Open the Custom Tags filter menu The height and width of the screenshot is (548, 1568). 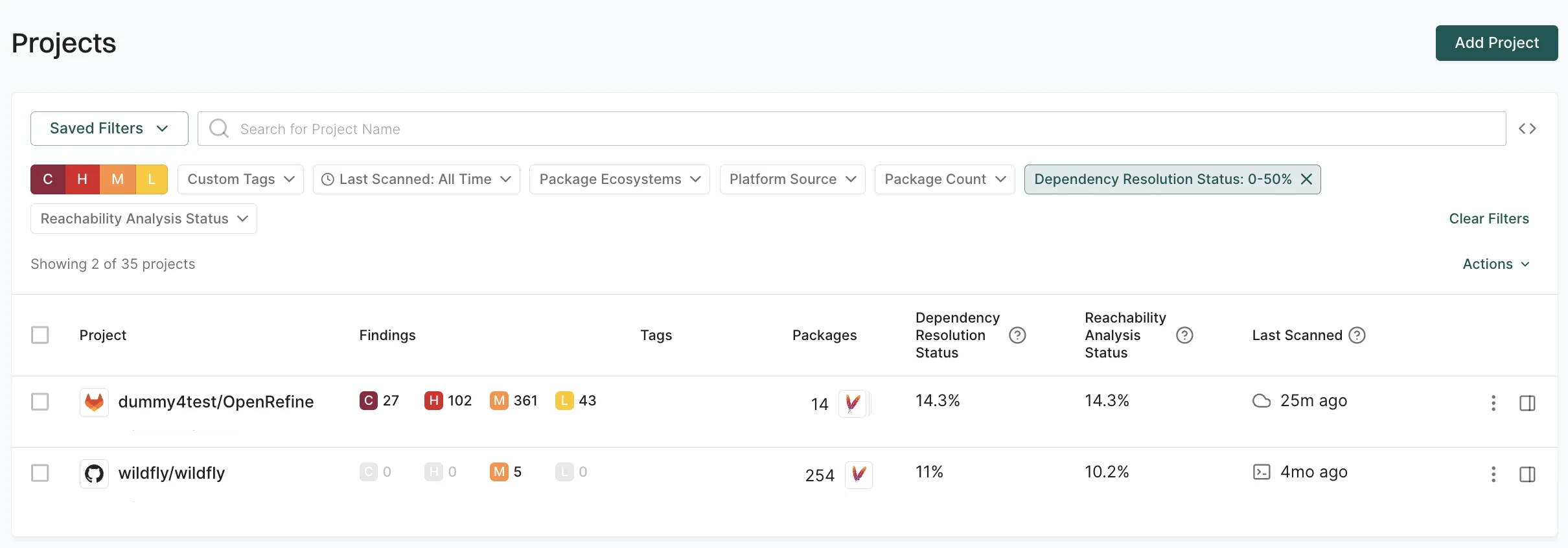pos(240,179)
